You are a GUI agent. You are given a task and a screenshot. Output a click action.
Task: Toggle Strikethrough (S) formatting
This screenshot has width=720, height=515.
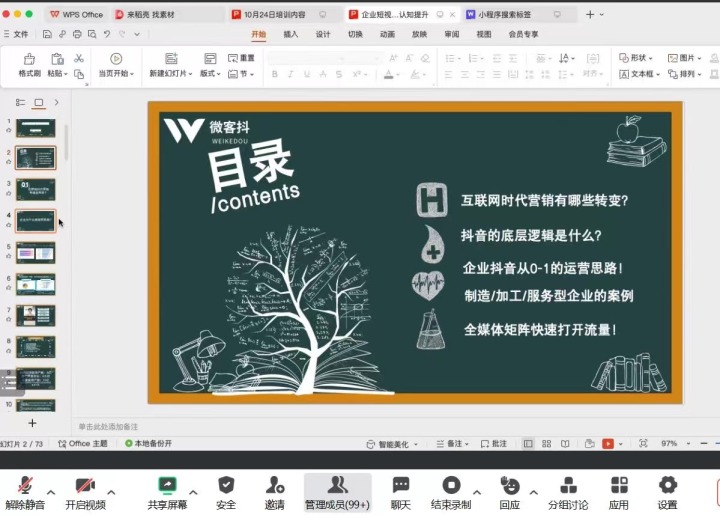339,74
